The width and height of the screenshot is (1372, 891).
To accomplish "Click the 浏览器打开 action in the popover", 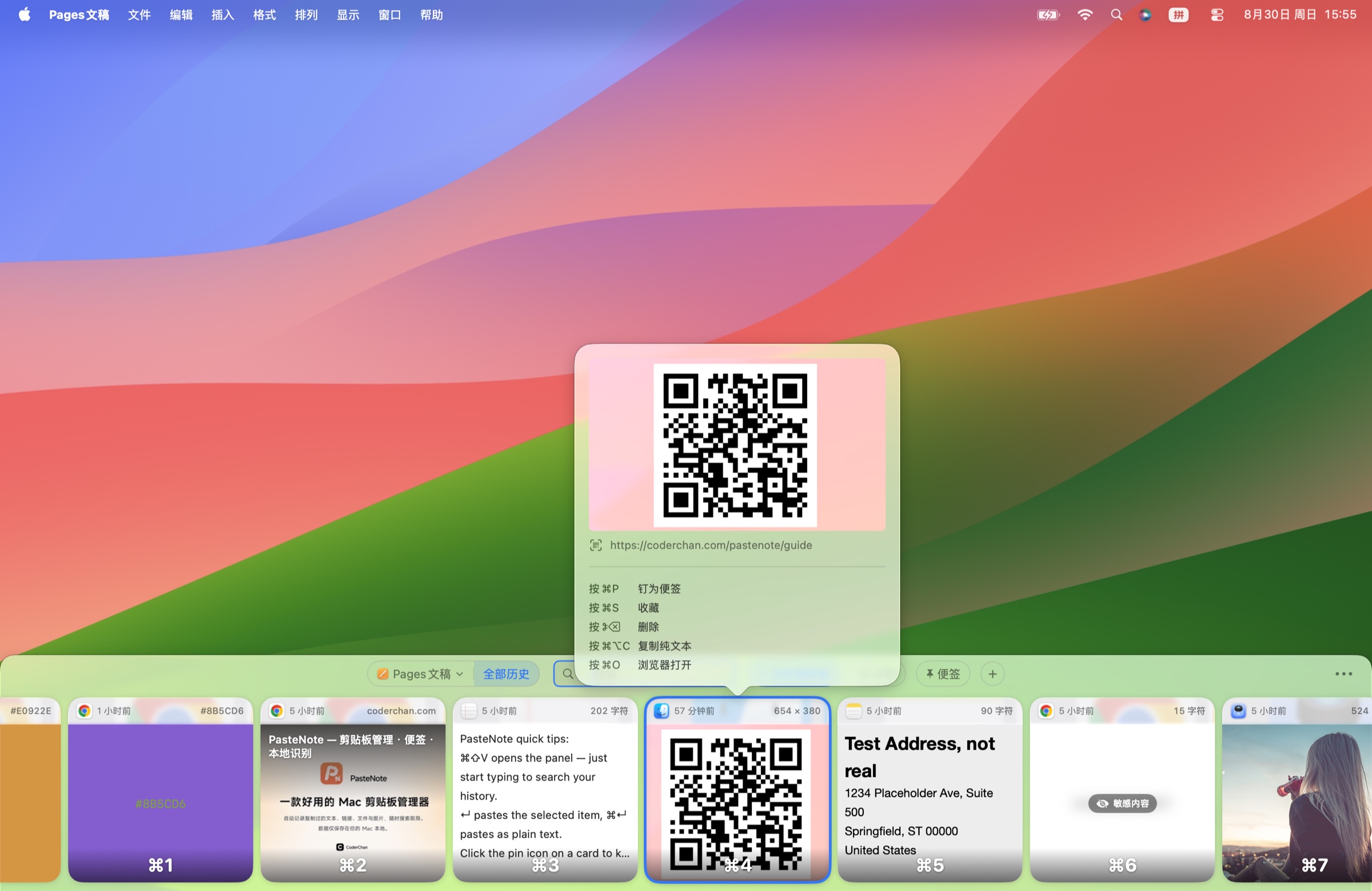I will tap(664, 665).
